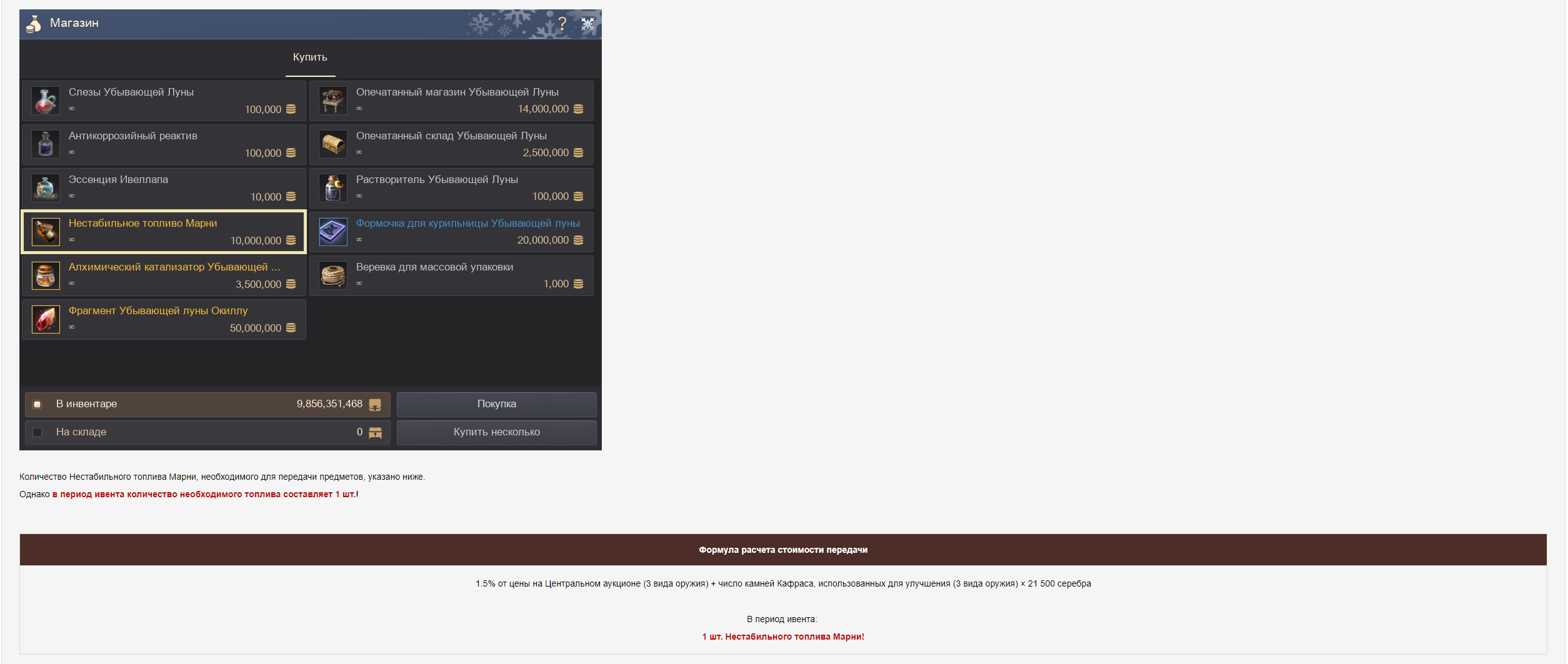Click the Нестабильное топливо Марни item icon

click(x=46, y=232)
